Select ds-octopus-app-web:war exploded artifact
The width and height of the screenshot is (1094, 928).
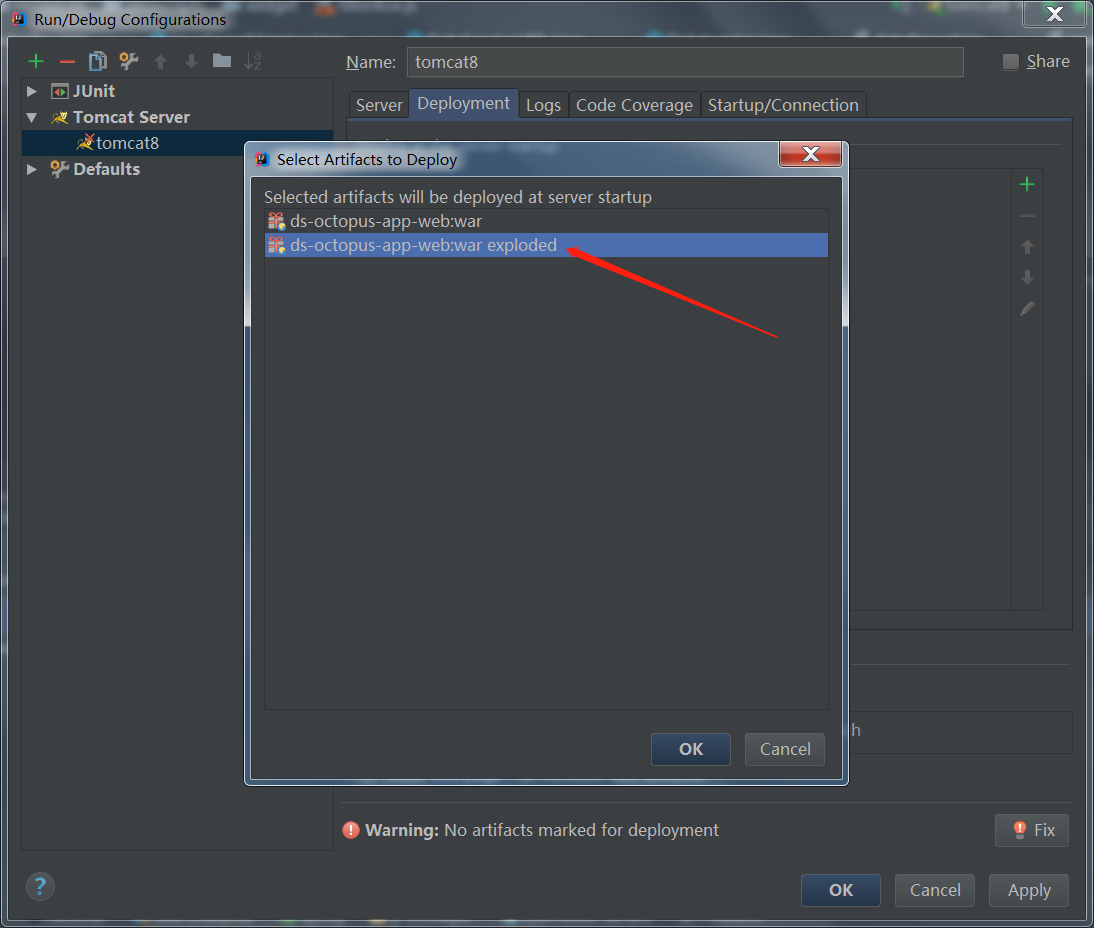546,245
